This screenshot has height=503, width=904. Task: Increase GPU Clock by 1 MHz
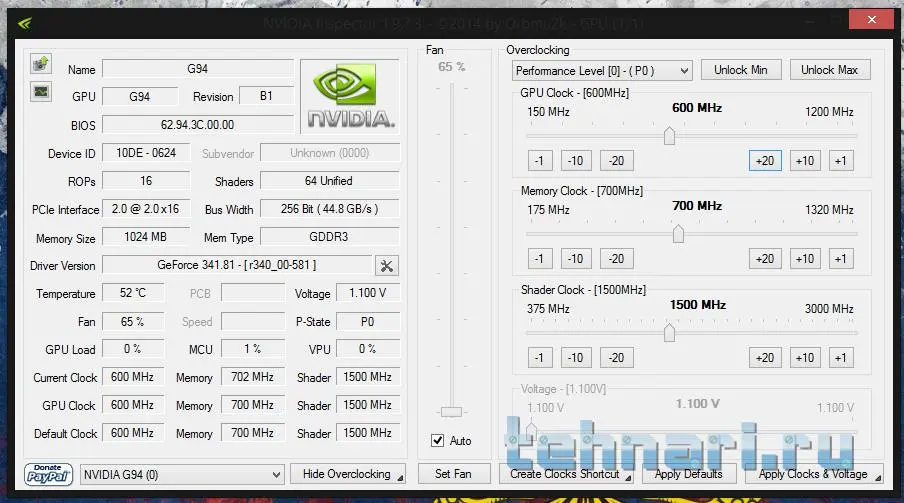[x=841, y=161]
